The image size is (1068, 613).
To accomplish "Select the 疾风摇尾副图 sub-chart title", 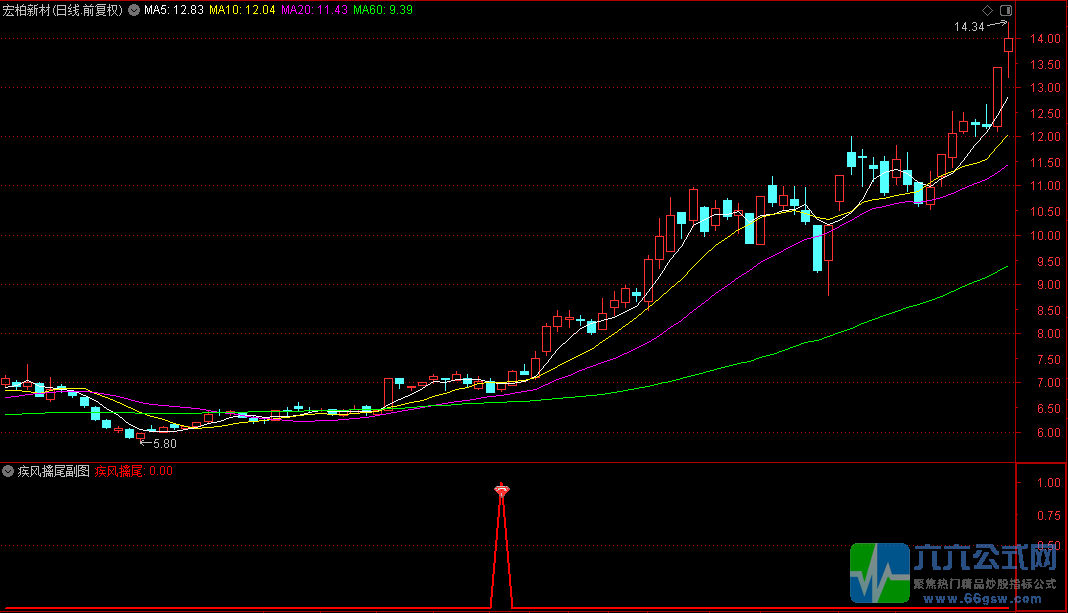I will pos(54,471).
